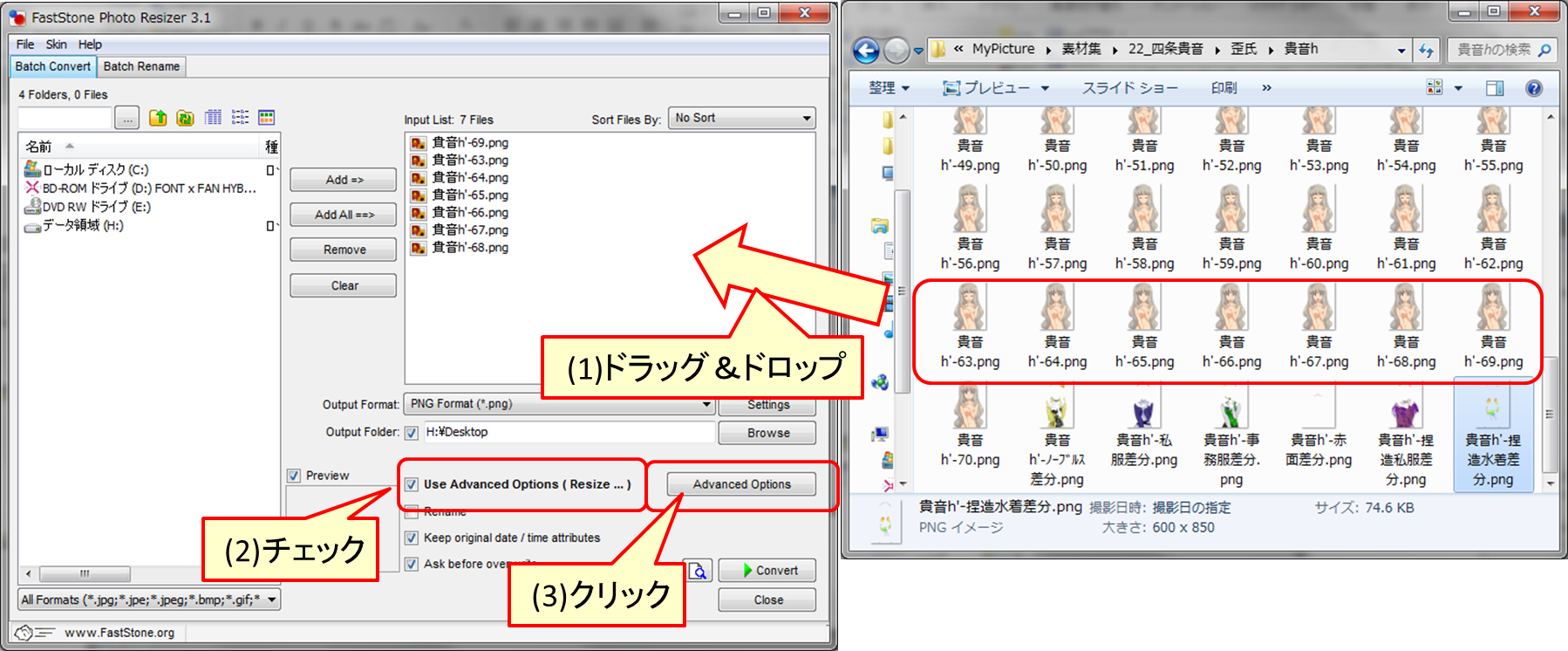1568x651 pixels.
Task: Click the Explorer search magnifier icon
Action: 1544,50
